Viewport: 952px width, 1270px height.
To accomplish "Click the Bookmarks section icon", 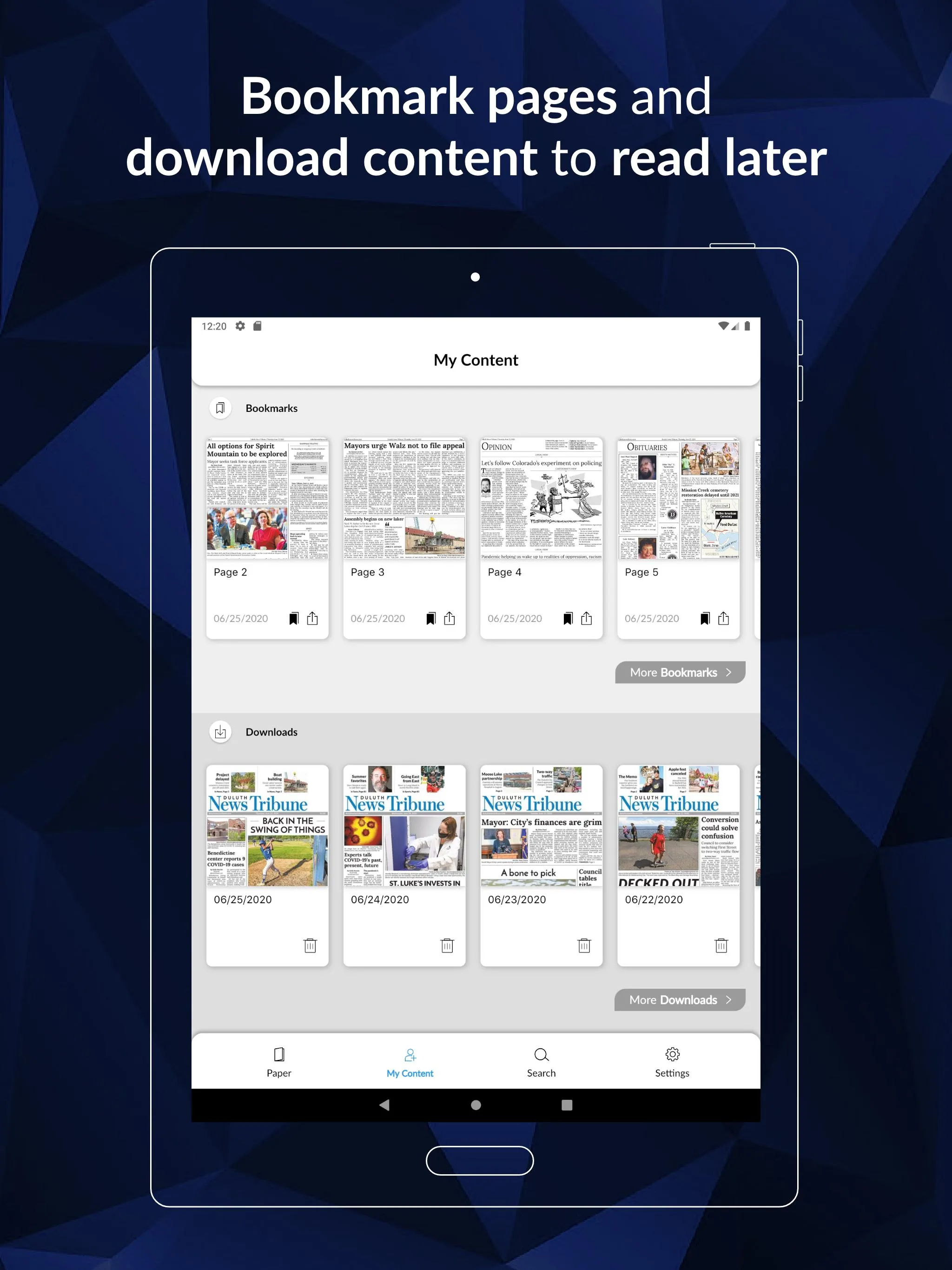I will tap(220, 407).
